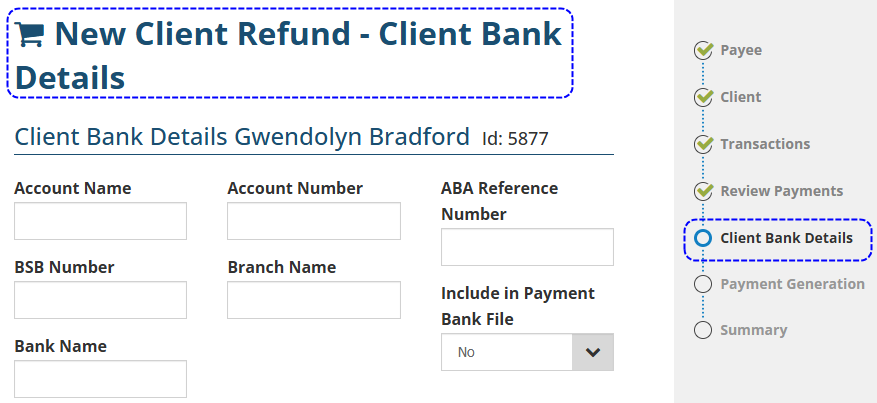This screenshot has width=877, height=403.
Task: Click into the Account Number field
Action: point(314,221)
